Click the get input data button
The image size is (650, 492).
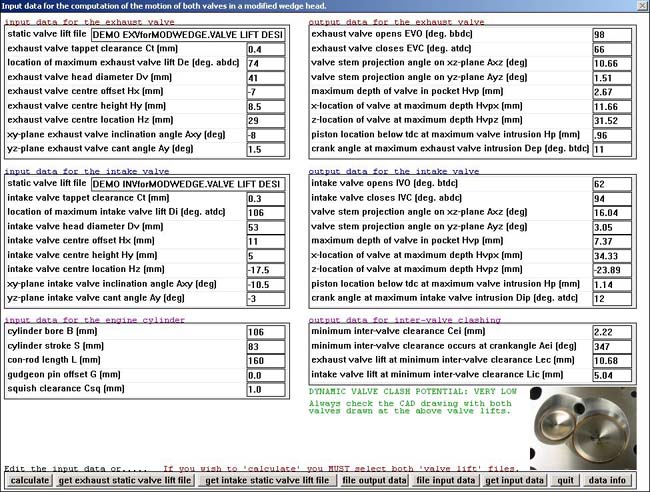514,480
